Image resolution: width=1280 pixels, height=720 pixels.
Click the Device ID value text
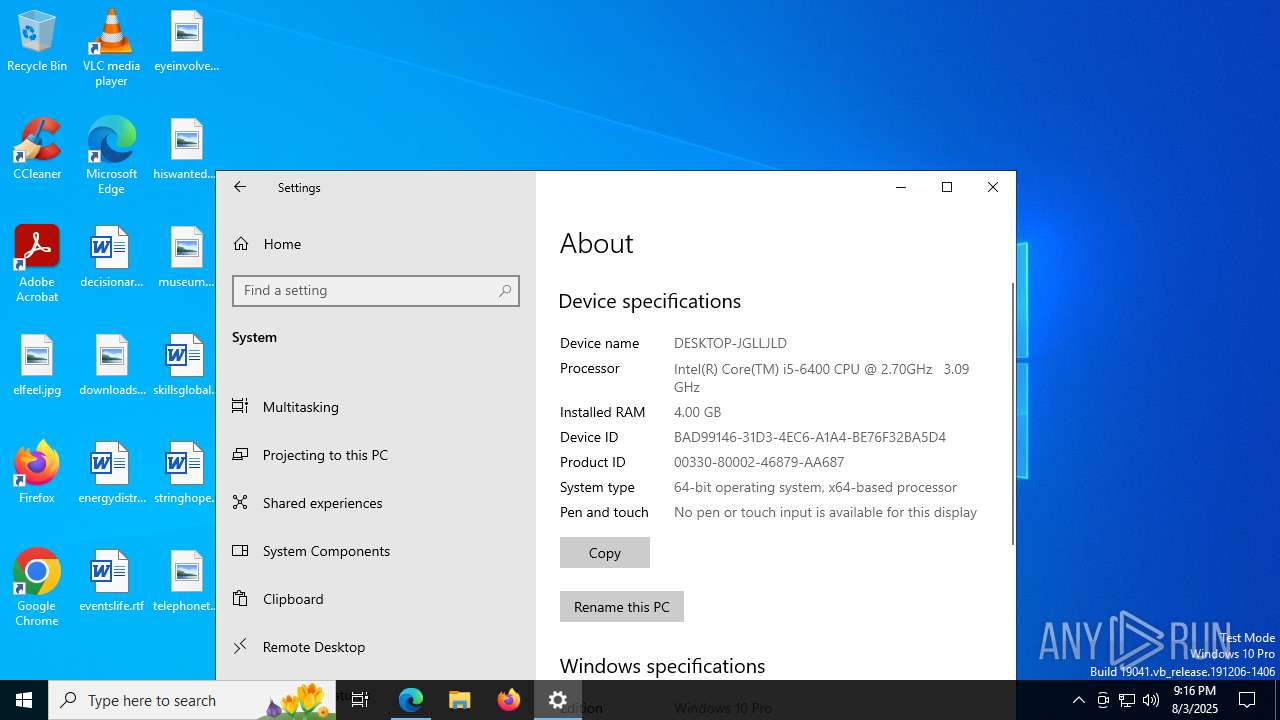tap(810, 437)
